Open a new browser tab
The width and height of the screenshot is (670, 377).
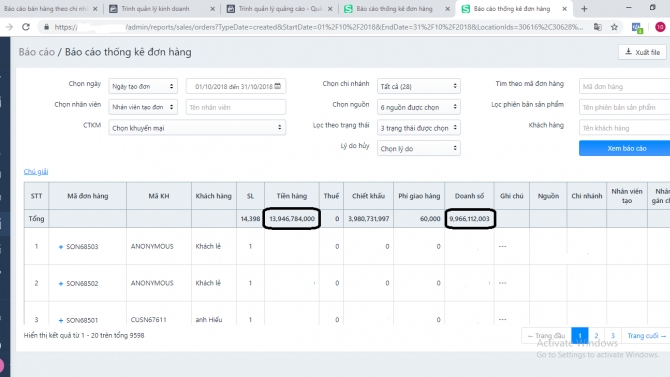coord(584,9)
